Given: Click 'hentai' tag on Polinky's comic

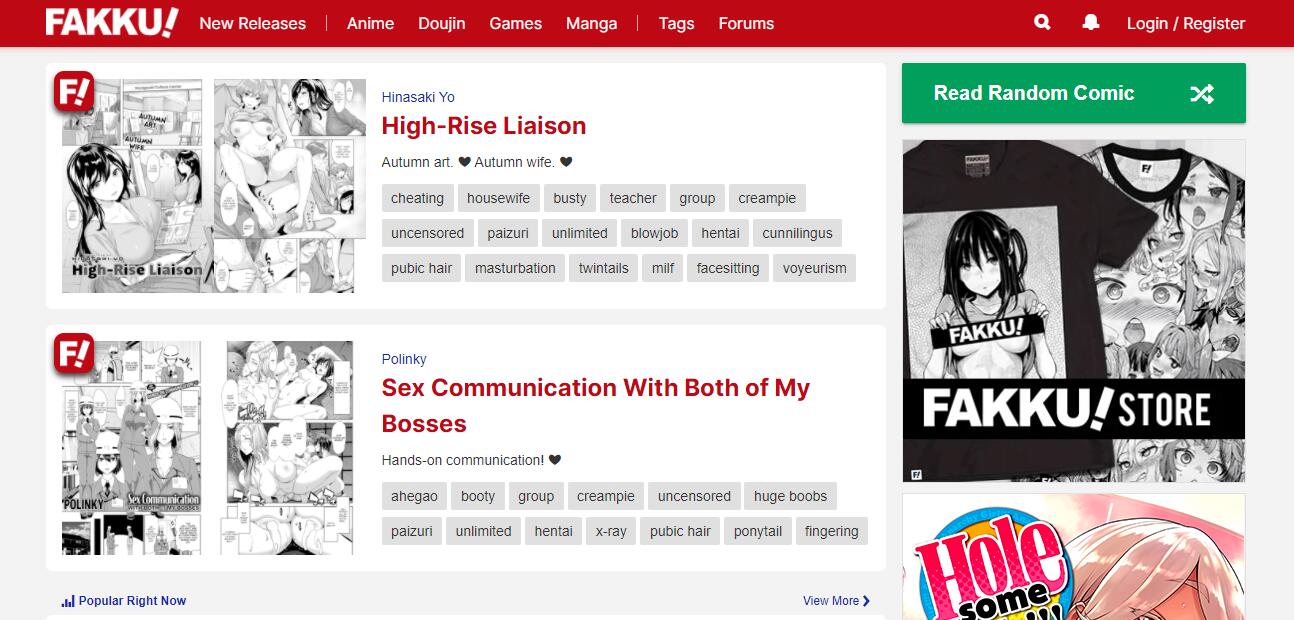Looking at the screenshot, I should (554, 531).
